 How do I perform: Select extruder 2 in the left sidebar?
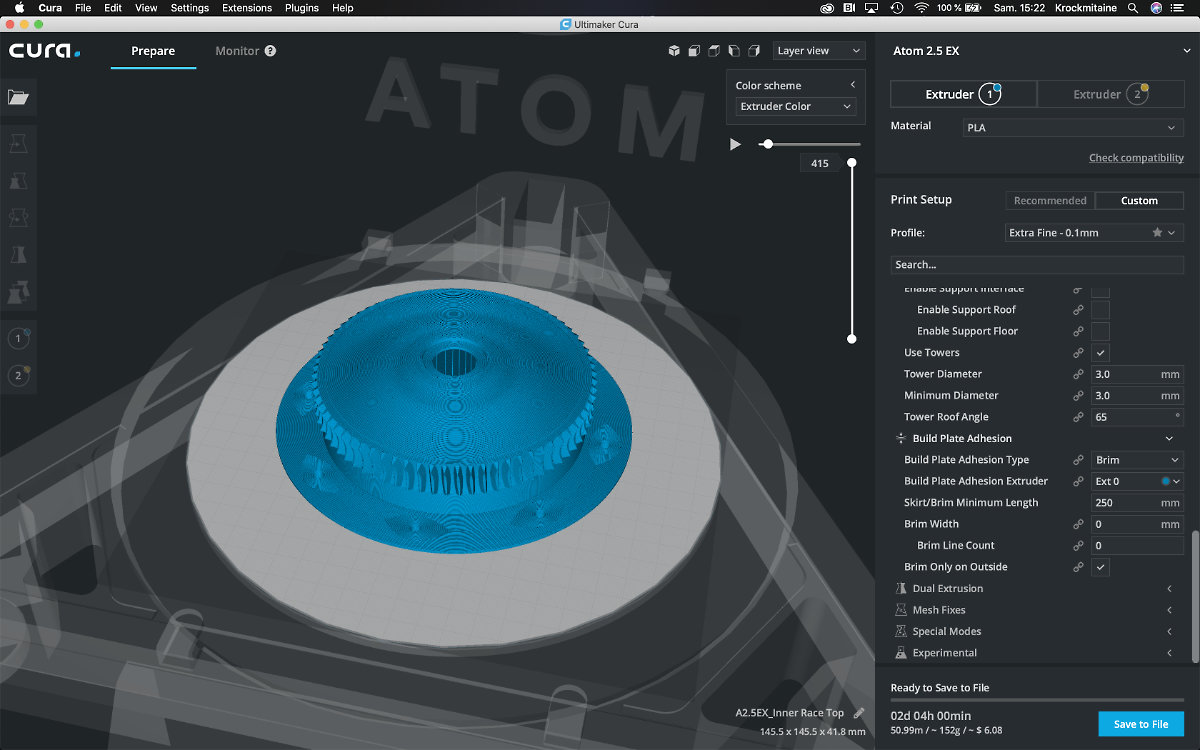coord(18,375)
